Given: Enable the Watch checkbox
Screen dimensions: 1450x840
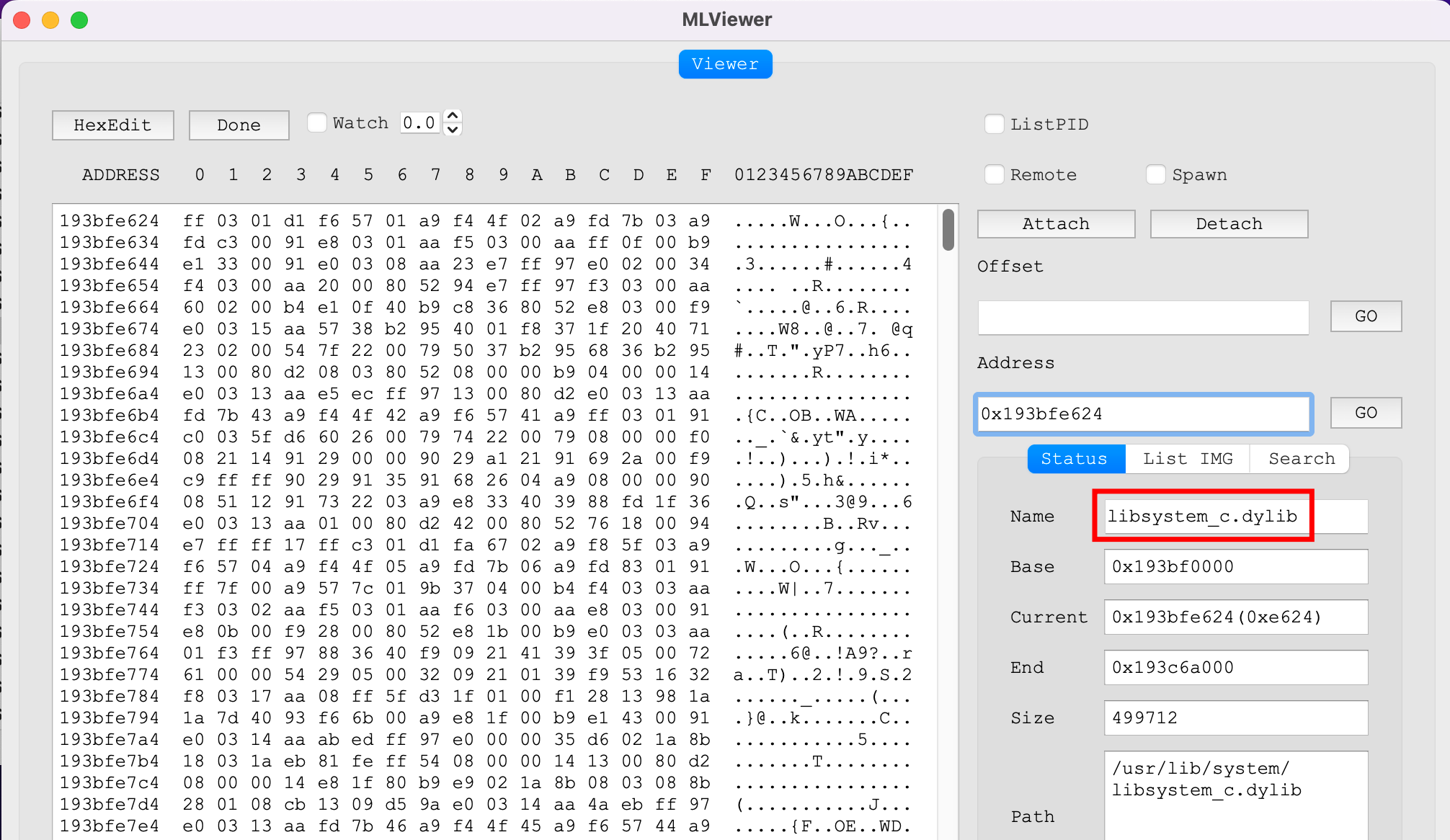Looking at the screenshot, I should click(317, 123).
